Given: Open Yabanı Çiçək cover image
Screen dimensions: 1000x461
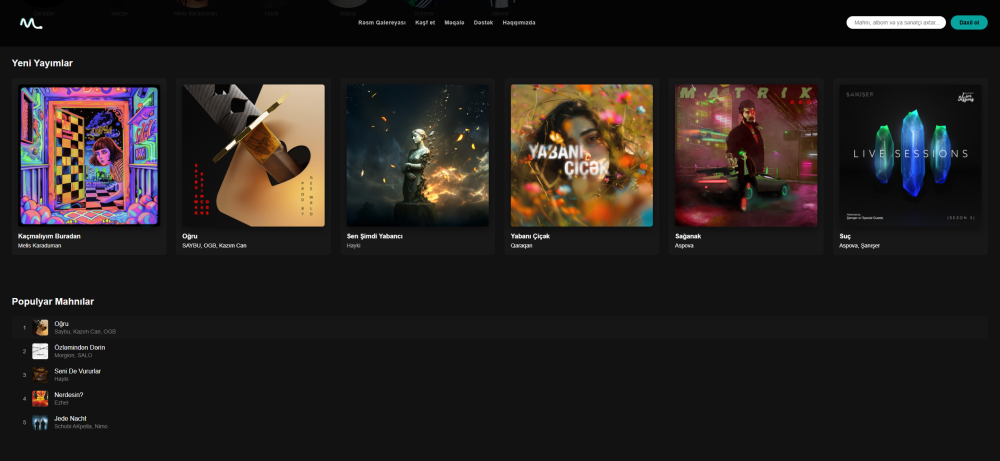Looking at the screenshot, I should pyautogui.click(x=582, y=156).
